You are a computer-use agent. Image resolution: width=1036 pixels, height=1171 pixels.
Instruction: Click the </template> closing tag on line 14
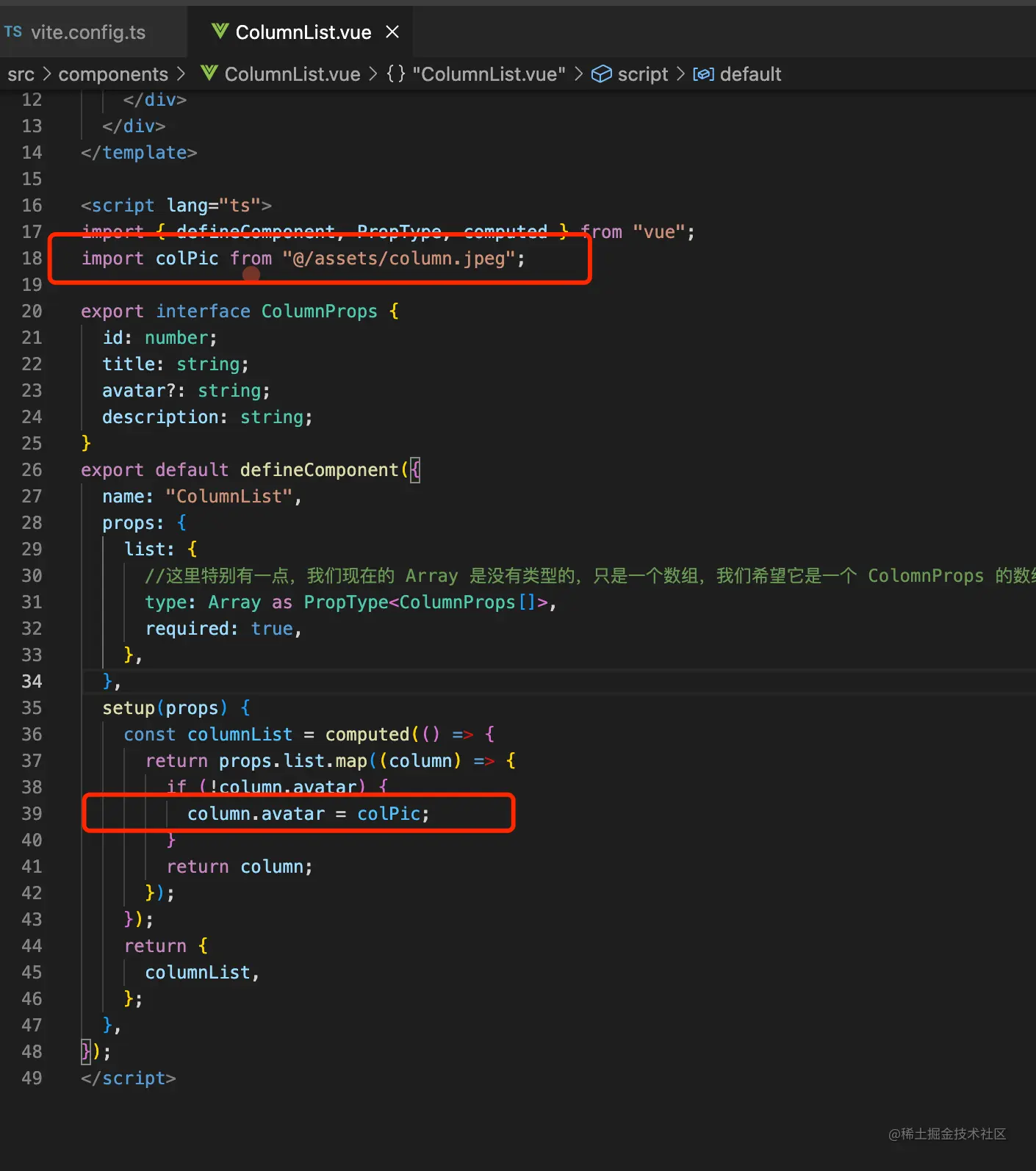click(x=139, y=153)
